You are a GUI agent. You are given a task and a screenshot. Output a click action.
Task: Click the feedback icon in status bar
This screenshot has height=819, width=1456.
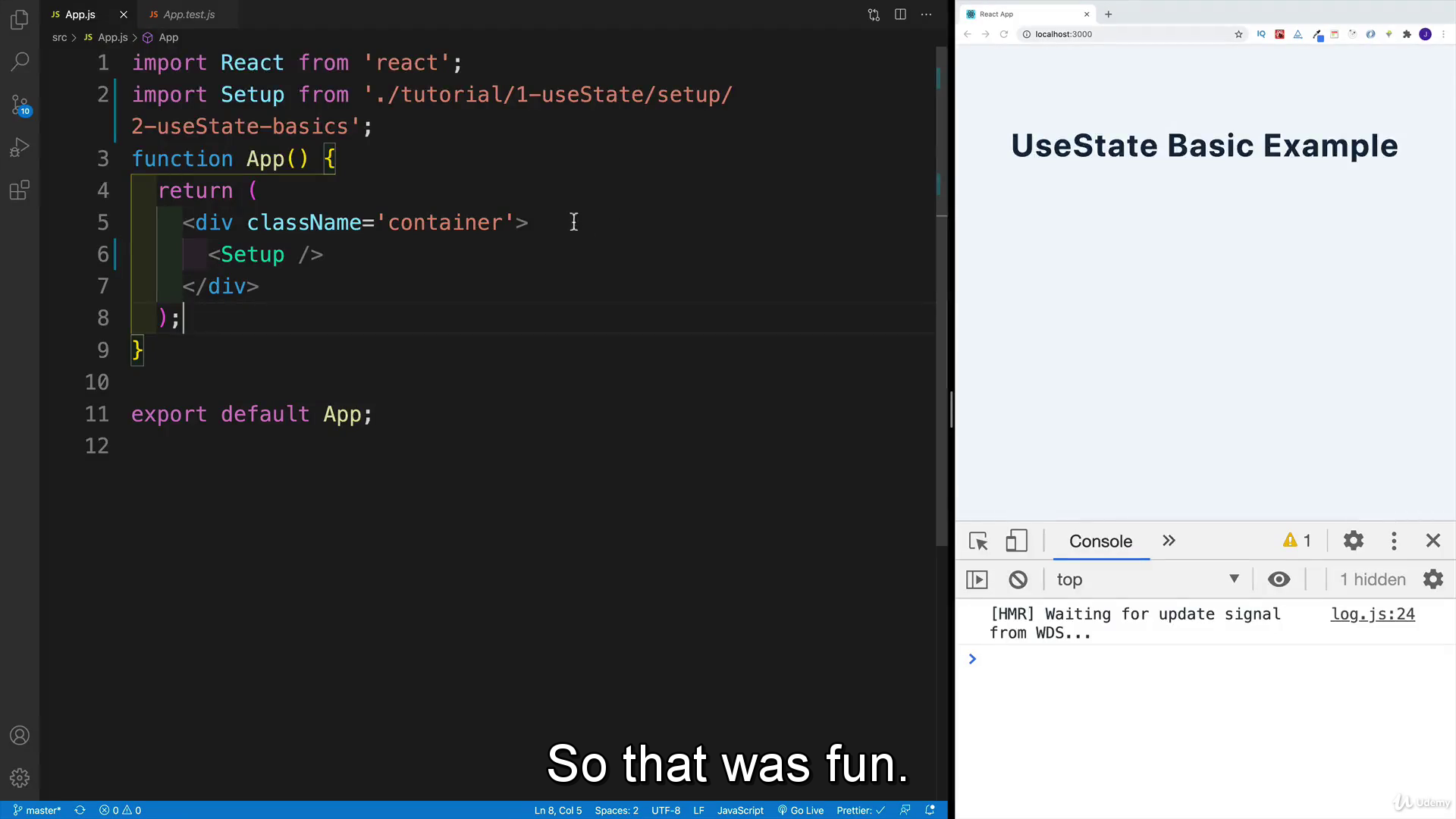[905, 810]
